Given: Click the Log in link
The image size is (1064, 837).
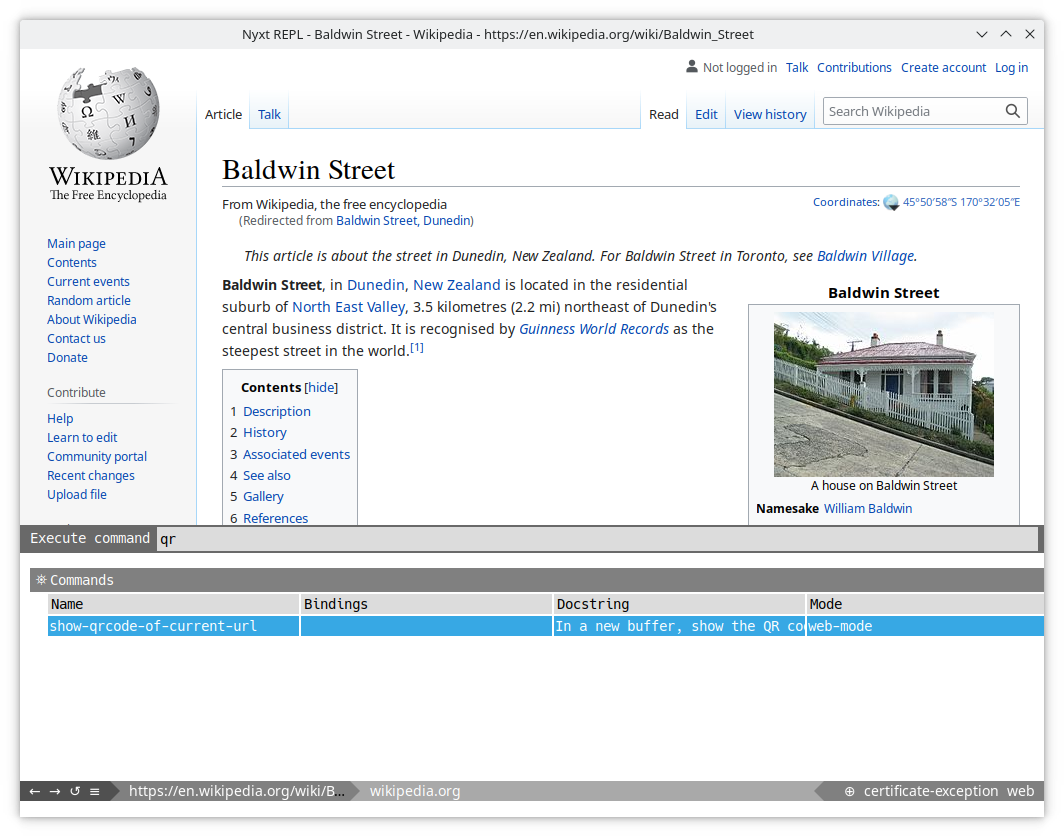Looking at the screenshot, I should point(1011,68).
